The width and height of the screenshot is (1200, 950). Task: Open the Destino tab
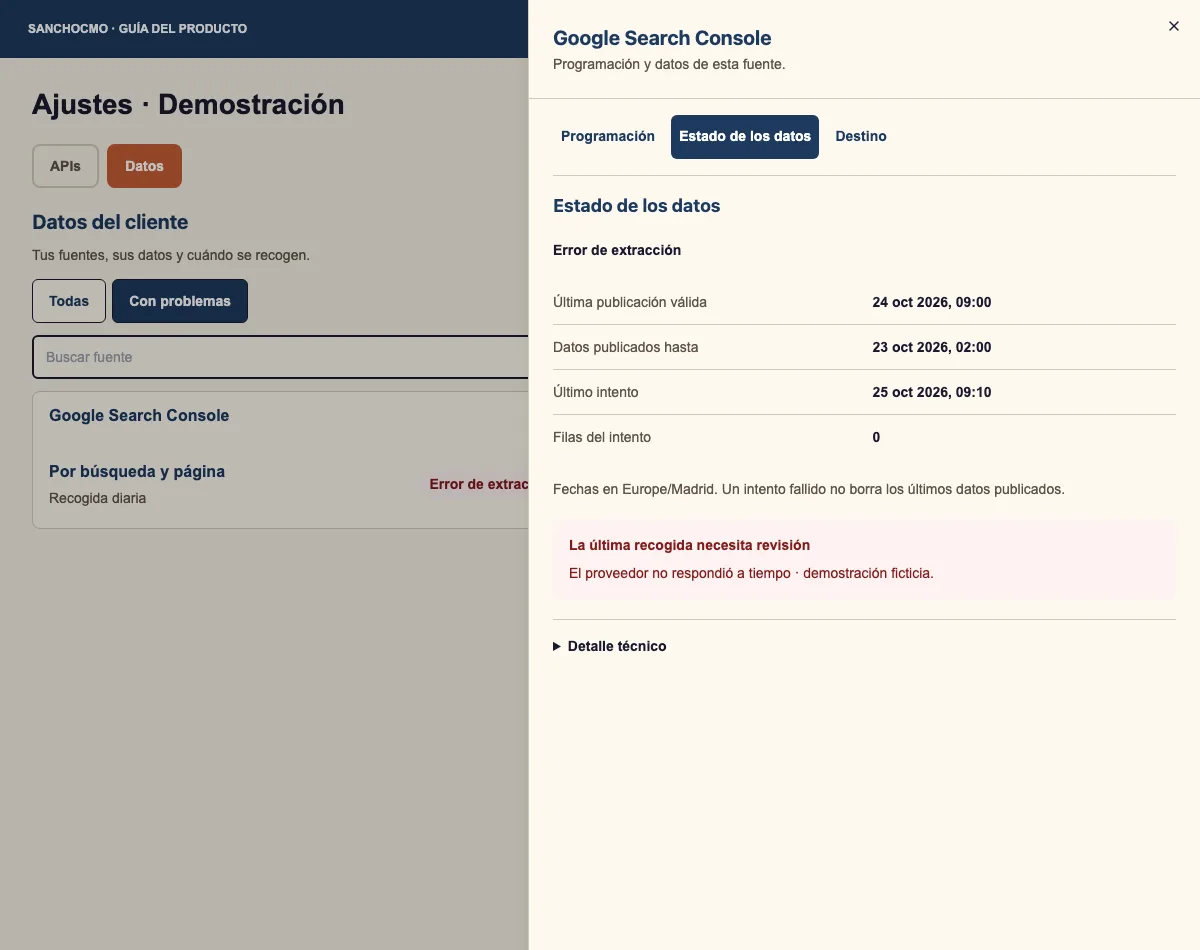[861, 137]
